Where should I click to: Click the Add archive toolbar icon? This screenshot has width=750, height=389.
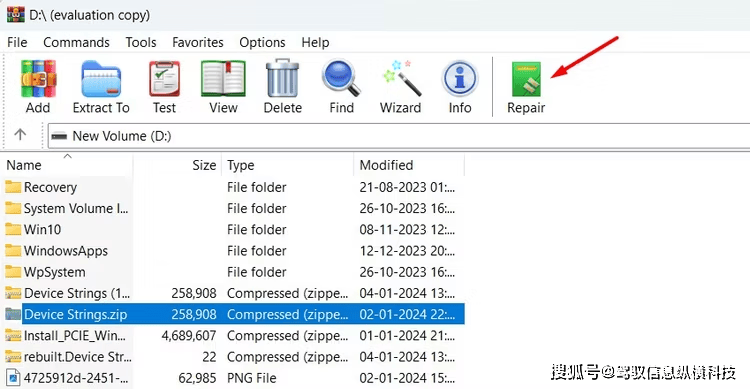(x=38, y=79)
